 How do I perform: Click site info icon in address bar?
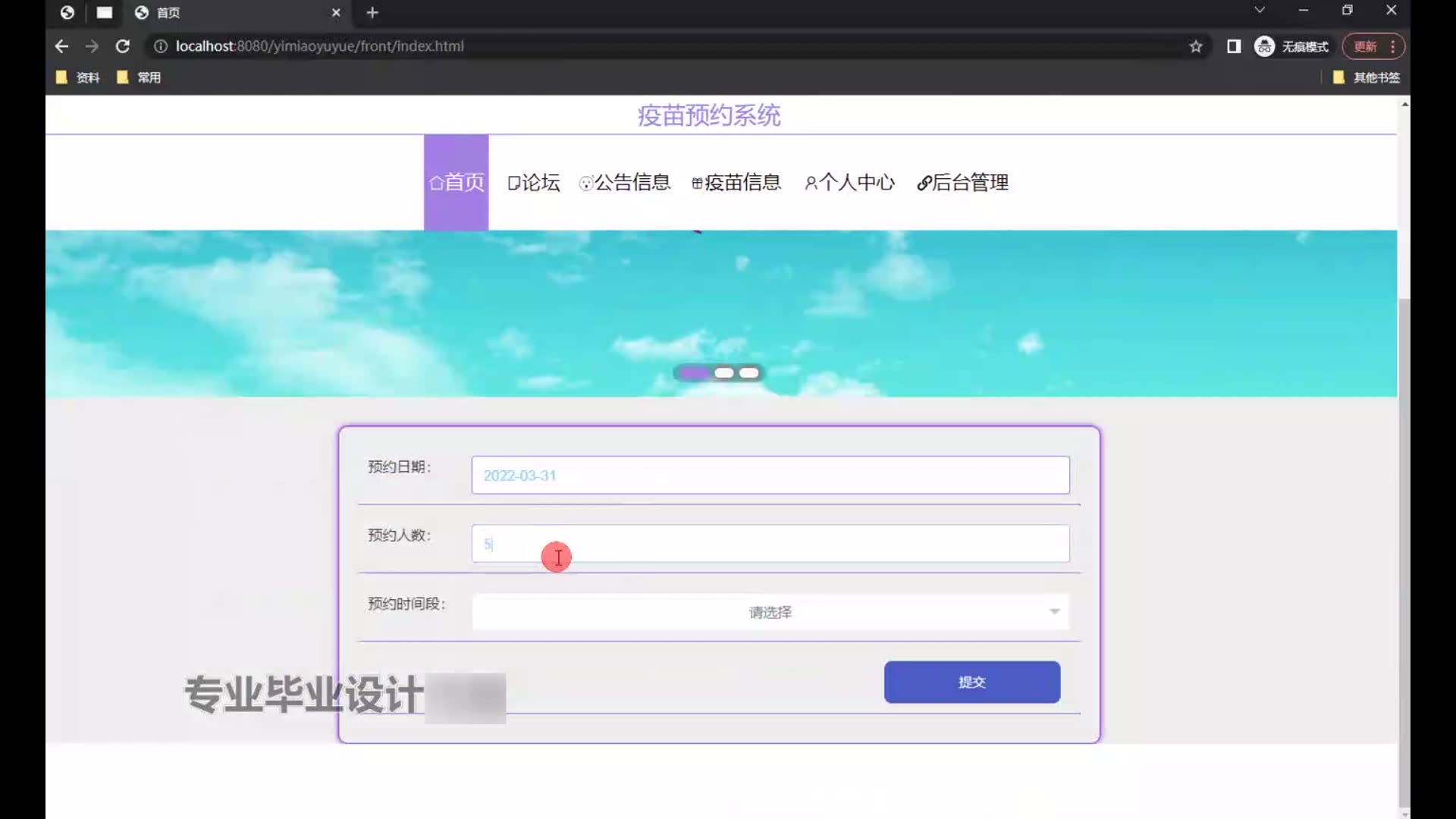[161, 46]
